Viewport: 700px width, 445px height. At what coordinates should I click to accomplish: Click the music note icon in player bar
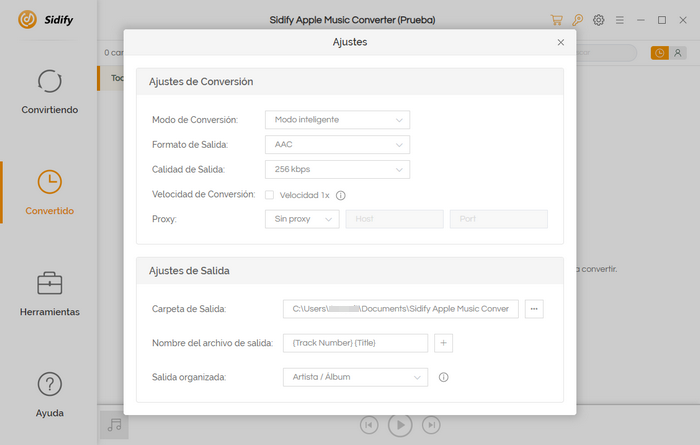pyautogui.click(x=114, y=424)
